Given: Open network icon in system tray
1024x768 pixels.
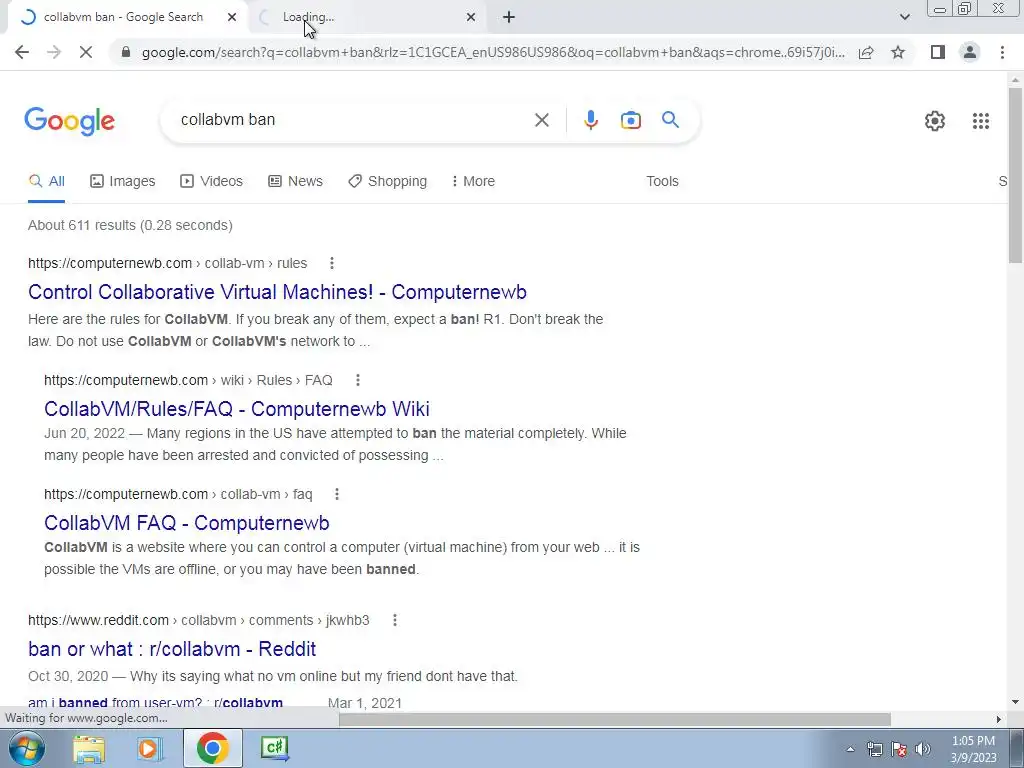Looking at the screenshot, I should (874, 749).
